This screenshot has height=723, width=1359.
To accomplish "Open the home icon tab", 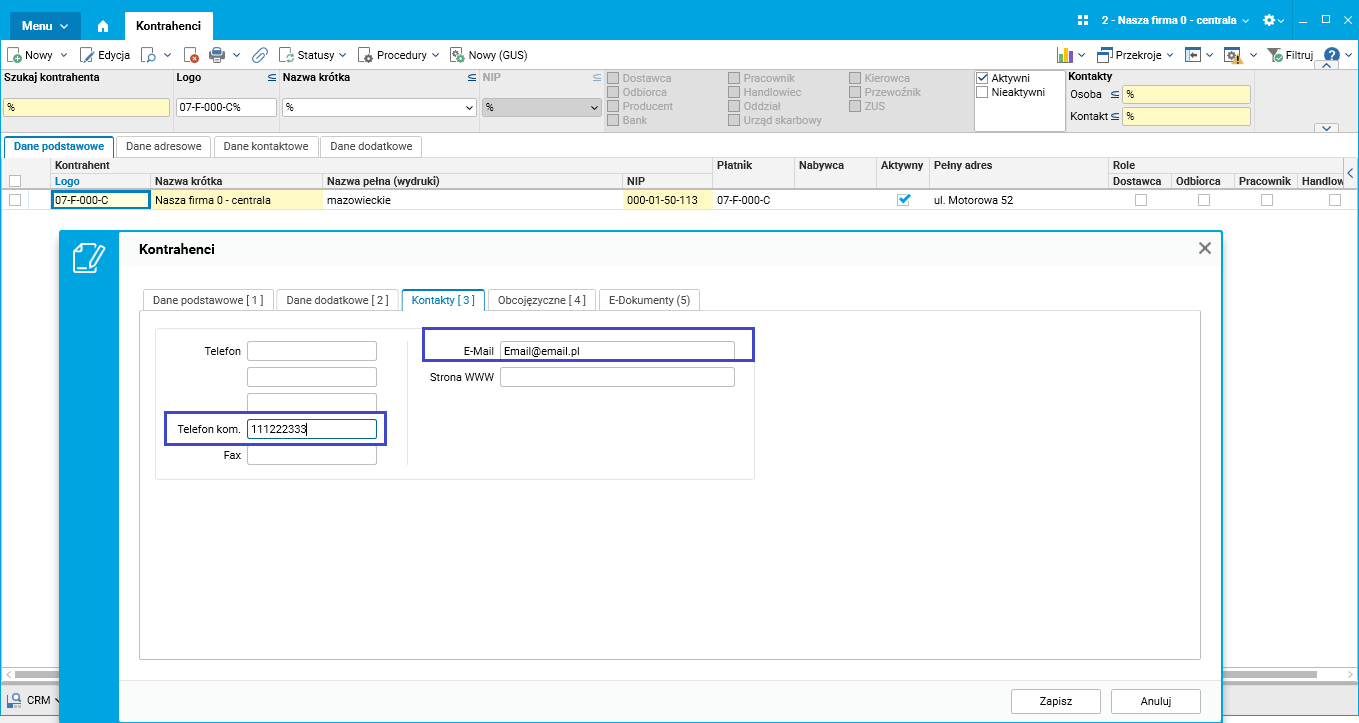I will (102, 26).
